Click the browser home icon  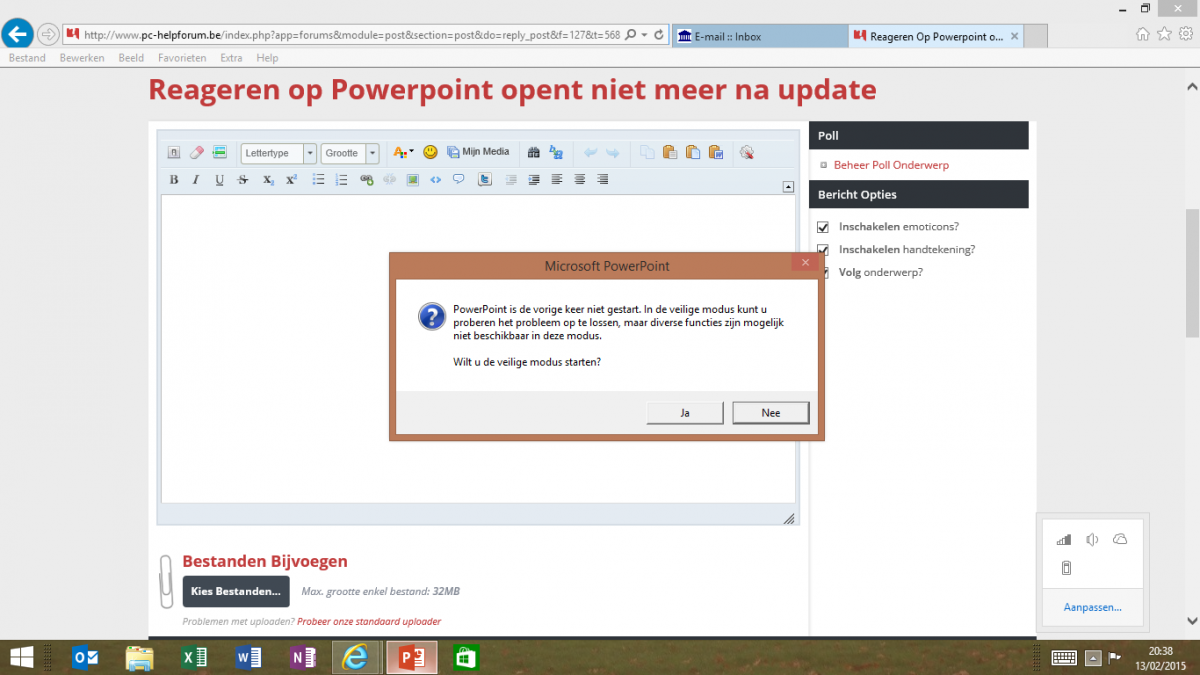click(1143, 34)
